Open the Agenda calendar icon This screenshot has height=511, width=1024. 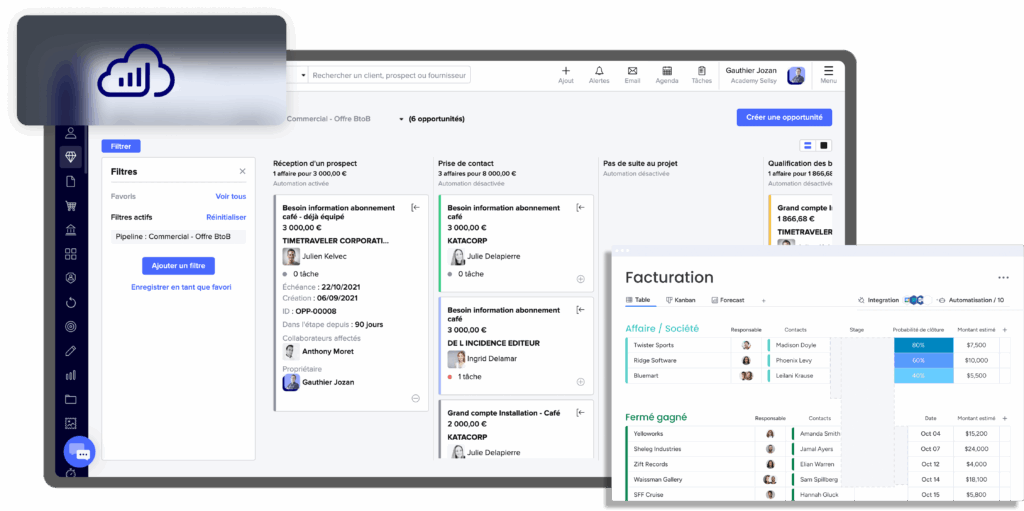point(667,71)
